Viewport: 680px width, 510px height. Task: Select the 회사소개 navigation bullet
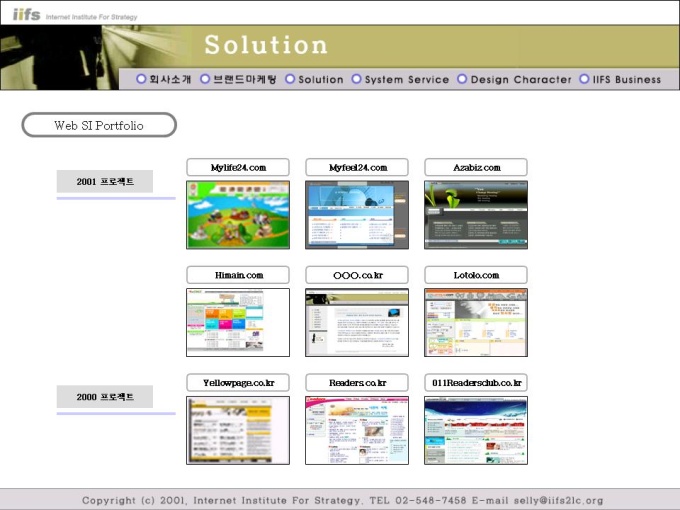click(x=141, y=79)
